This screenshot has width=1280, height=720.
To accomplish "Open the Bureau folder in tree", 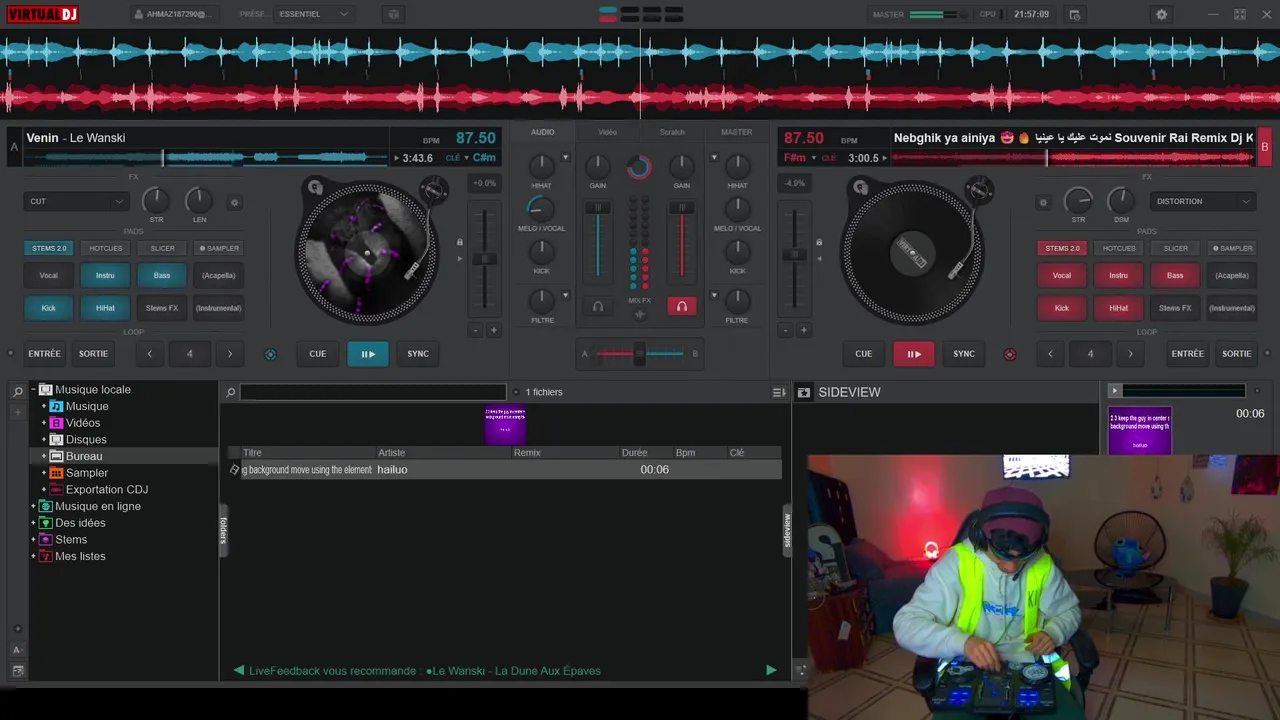I will point(84,456).
